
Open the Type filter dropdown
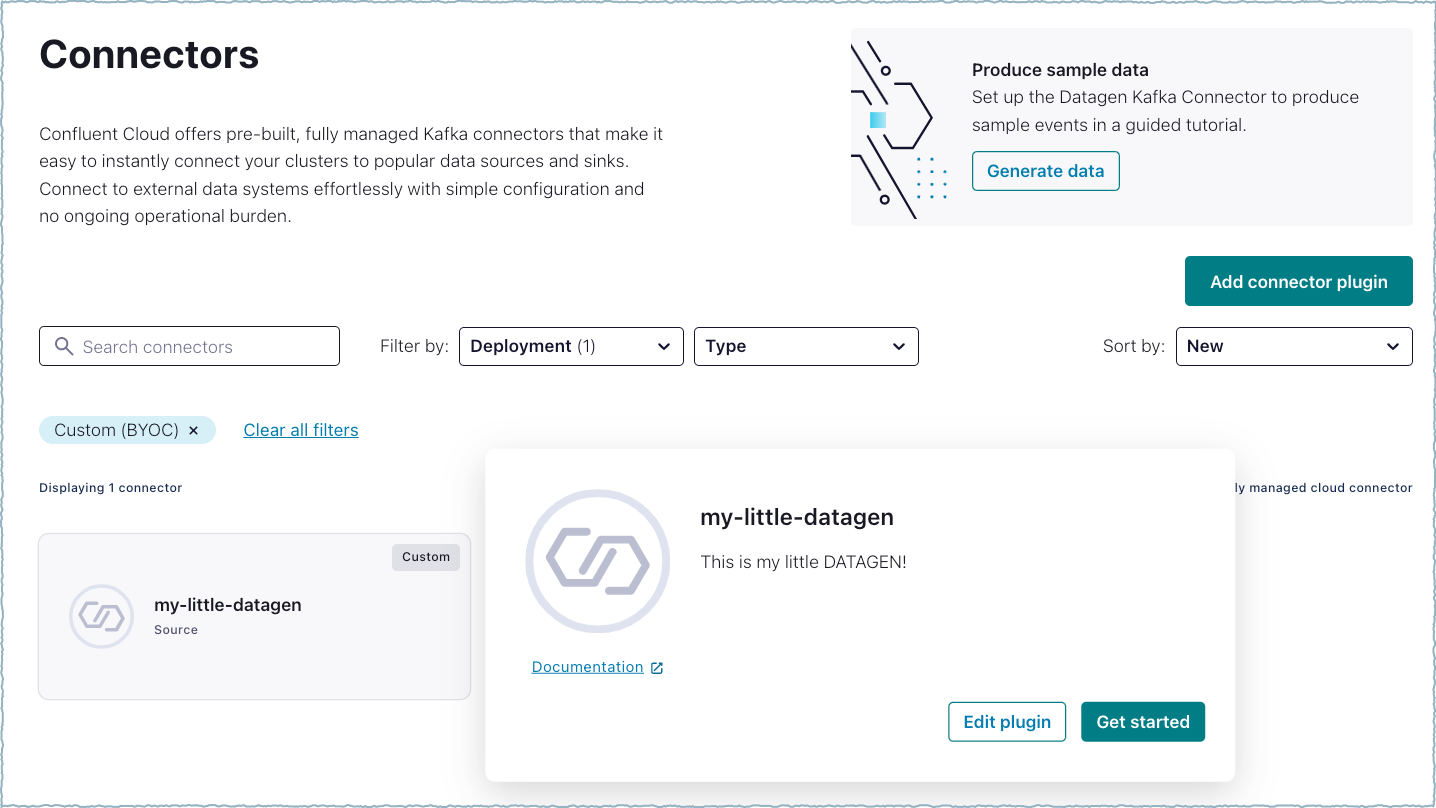(805, 347)
